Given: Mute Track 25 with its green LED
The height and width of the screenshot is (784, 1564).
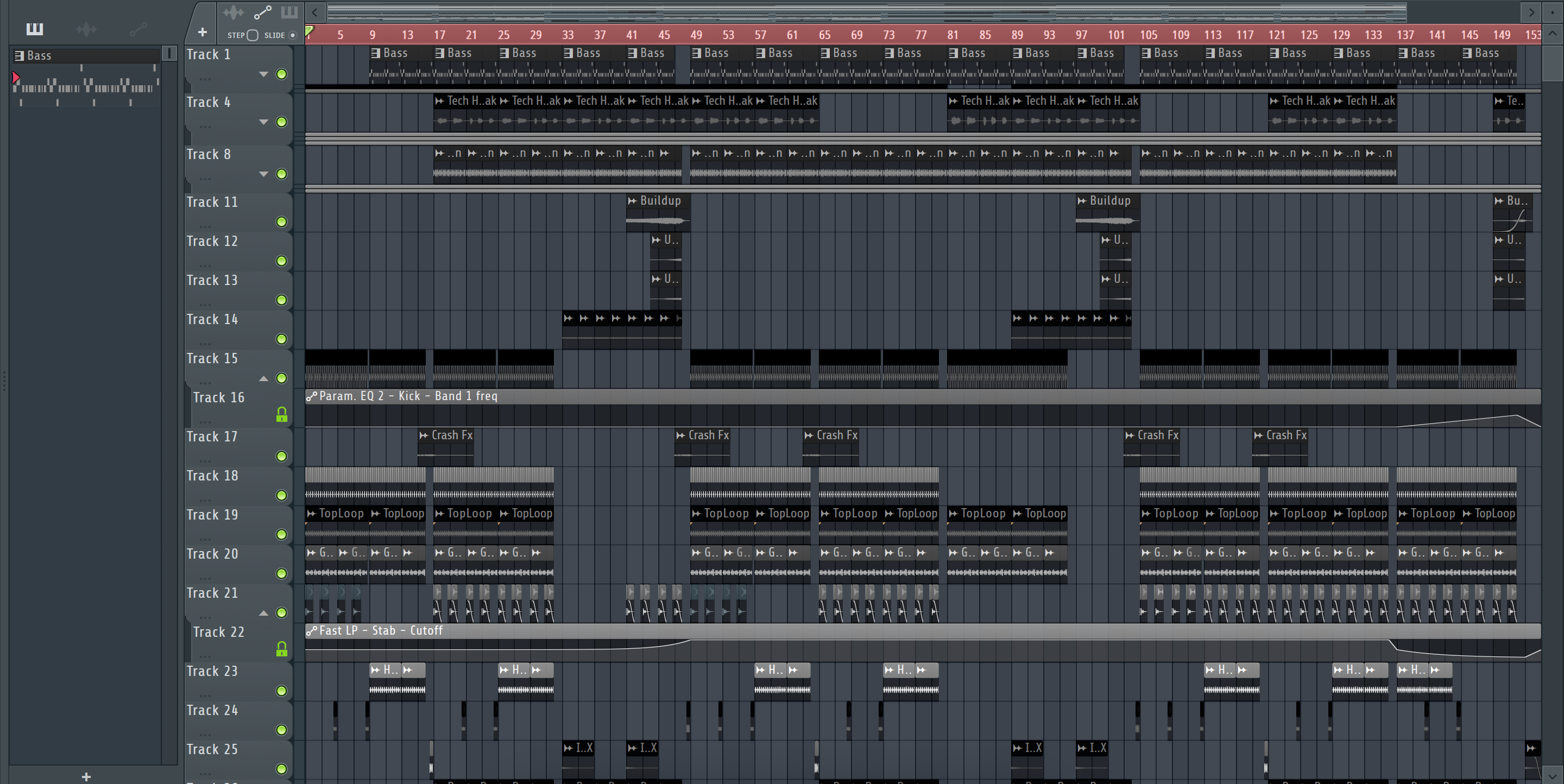Looking at the screenshot, I should click(x=282, y=769).
